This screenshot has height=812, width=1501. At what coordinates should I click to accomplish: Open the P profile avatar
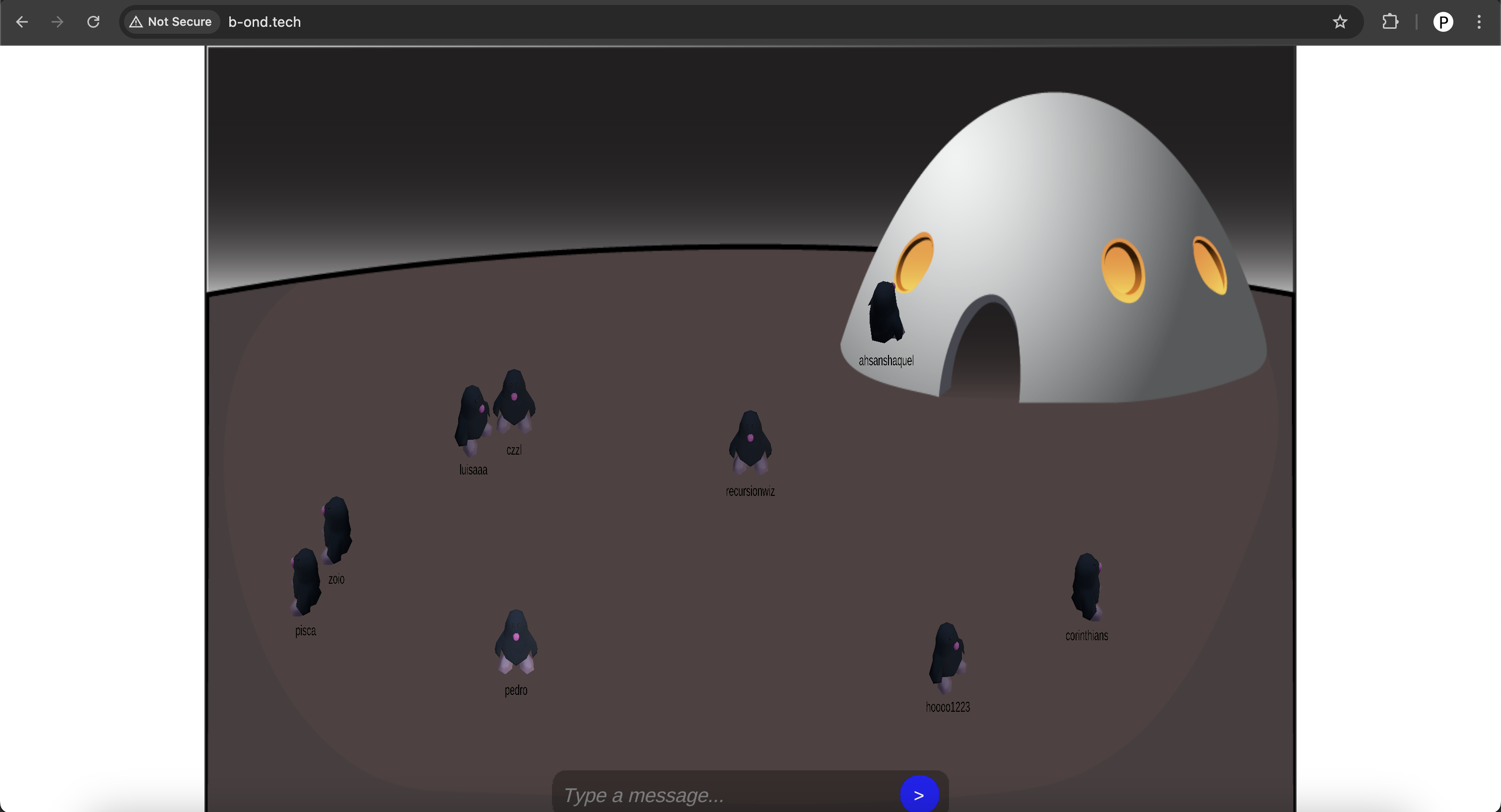click(x=1443, y=21)
